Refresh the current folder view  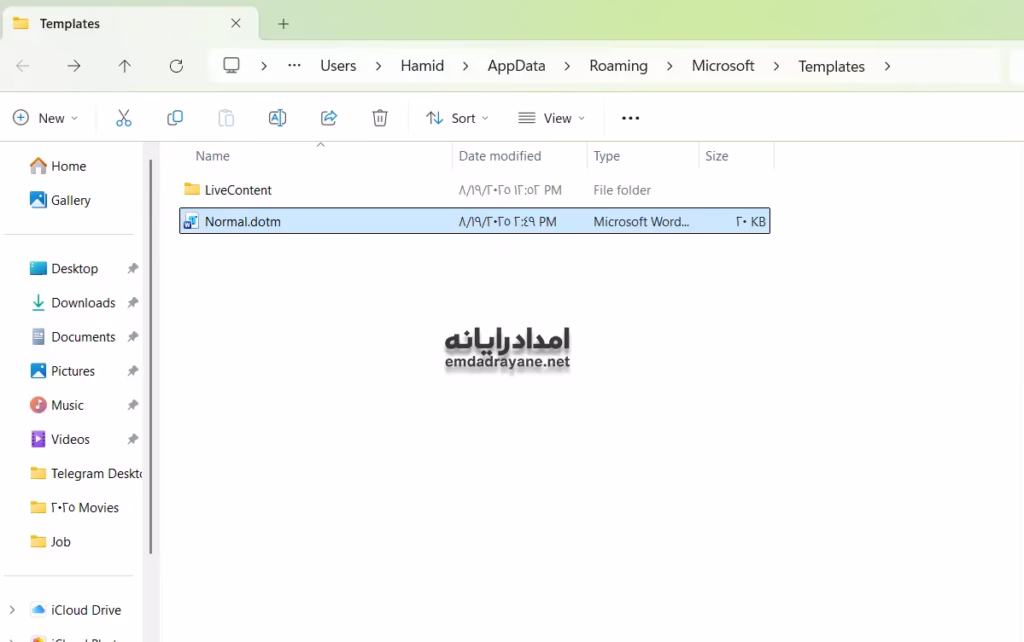pyautogui.click(x=176, y=66)
